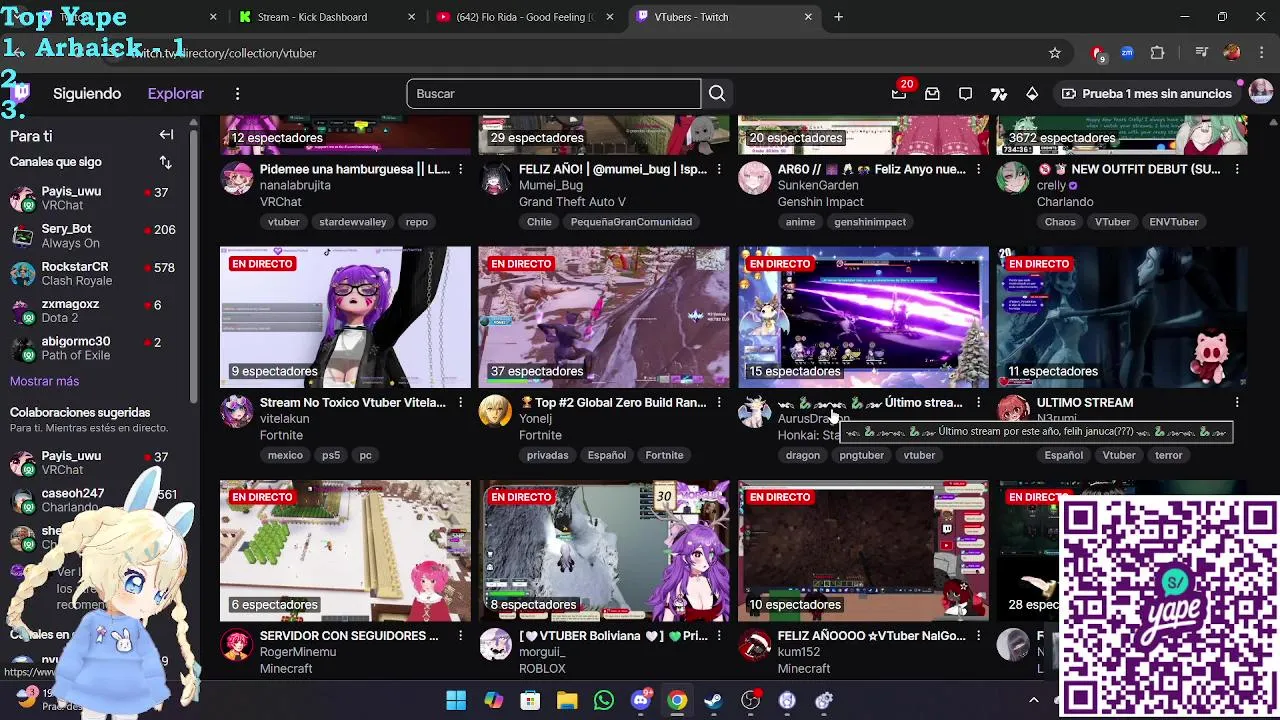Click the Turbo crown icon
The height and width of the screenshot is (720, 1280).
(x=1032, y=94)
